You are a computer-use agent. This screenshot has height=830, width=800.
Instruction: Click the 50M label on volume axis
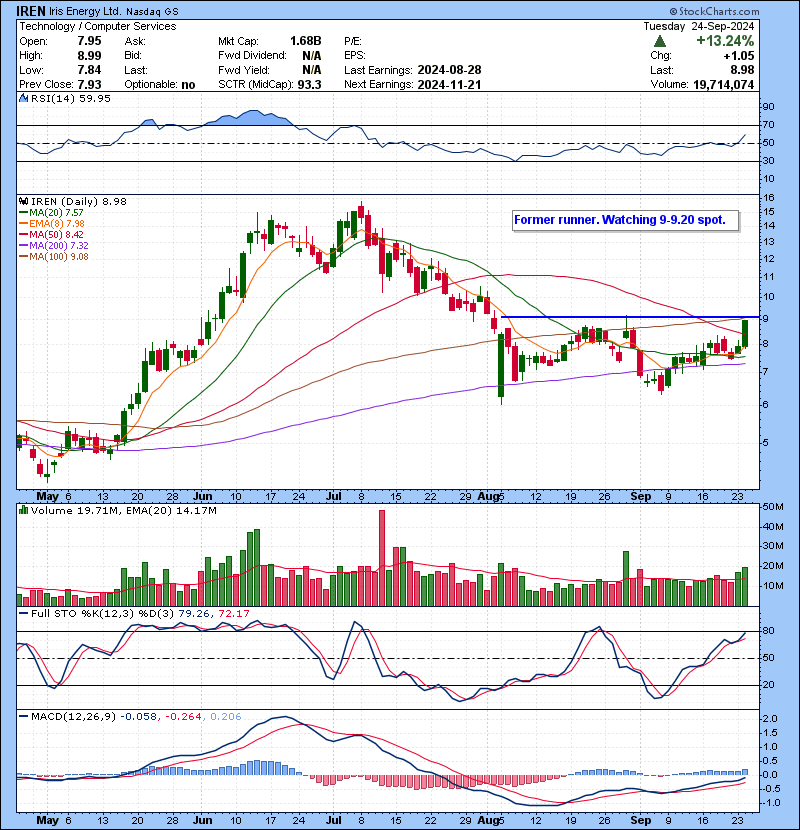[772, 507]
